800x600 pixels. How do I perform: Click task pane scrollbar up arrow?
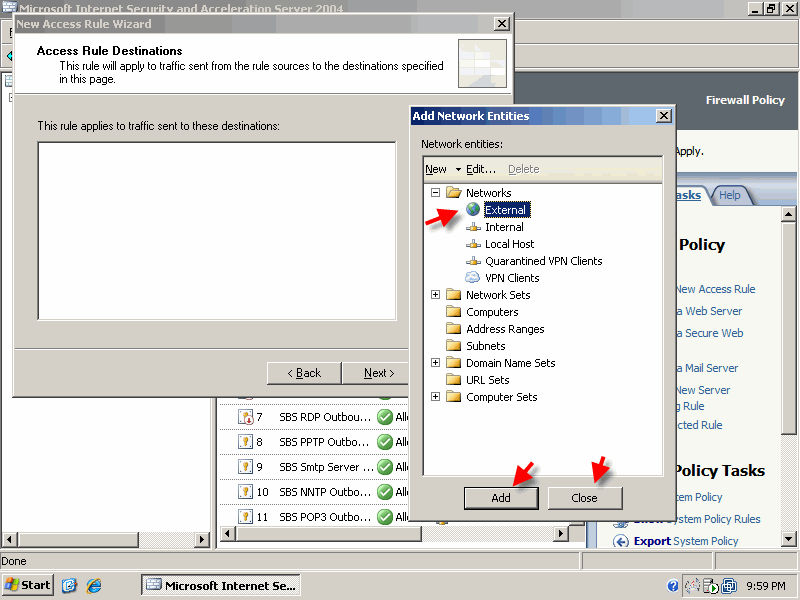point(788,214)
